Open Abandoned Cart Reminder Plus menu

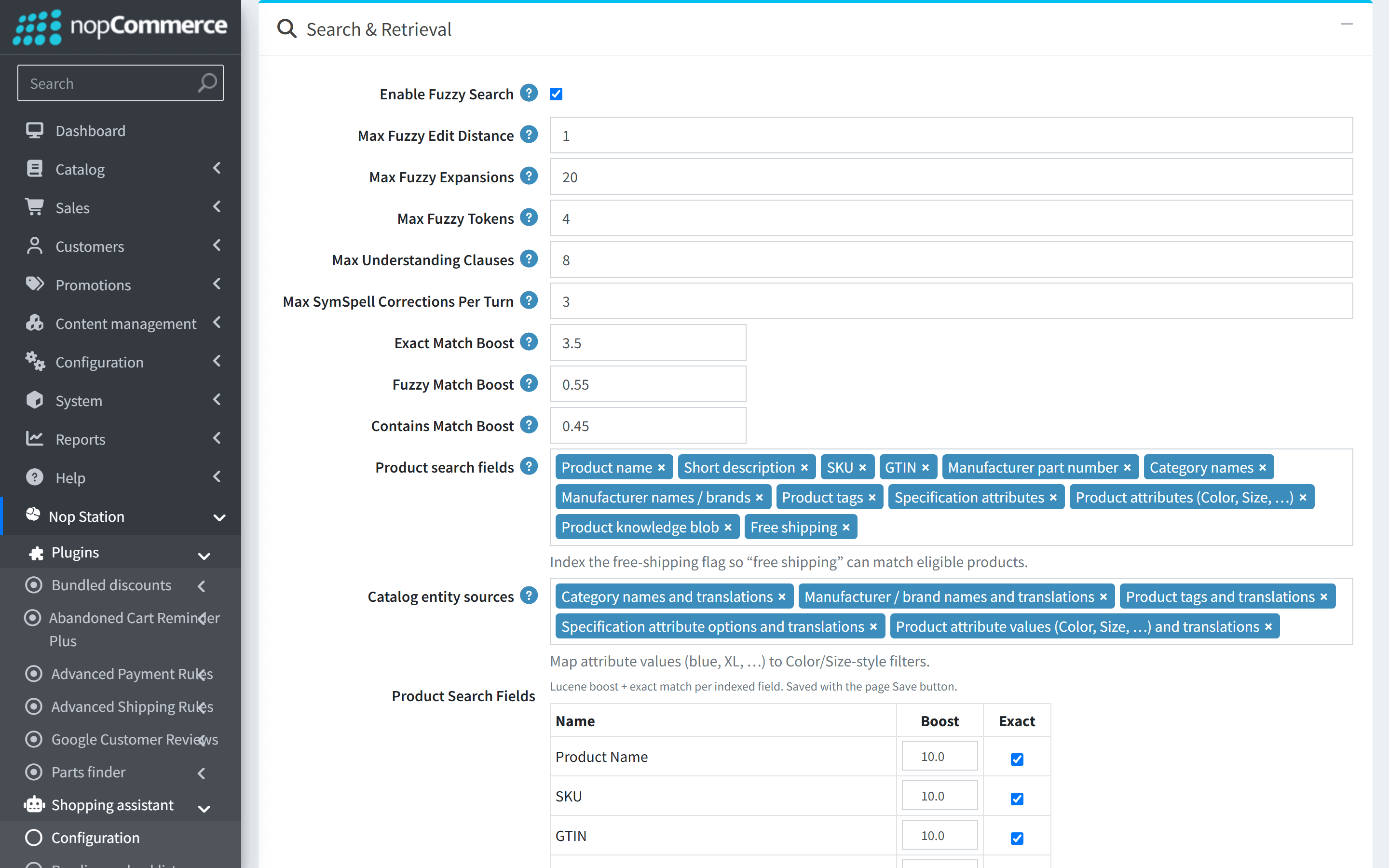tap(121, 629)
